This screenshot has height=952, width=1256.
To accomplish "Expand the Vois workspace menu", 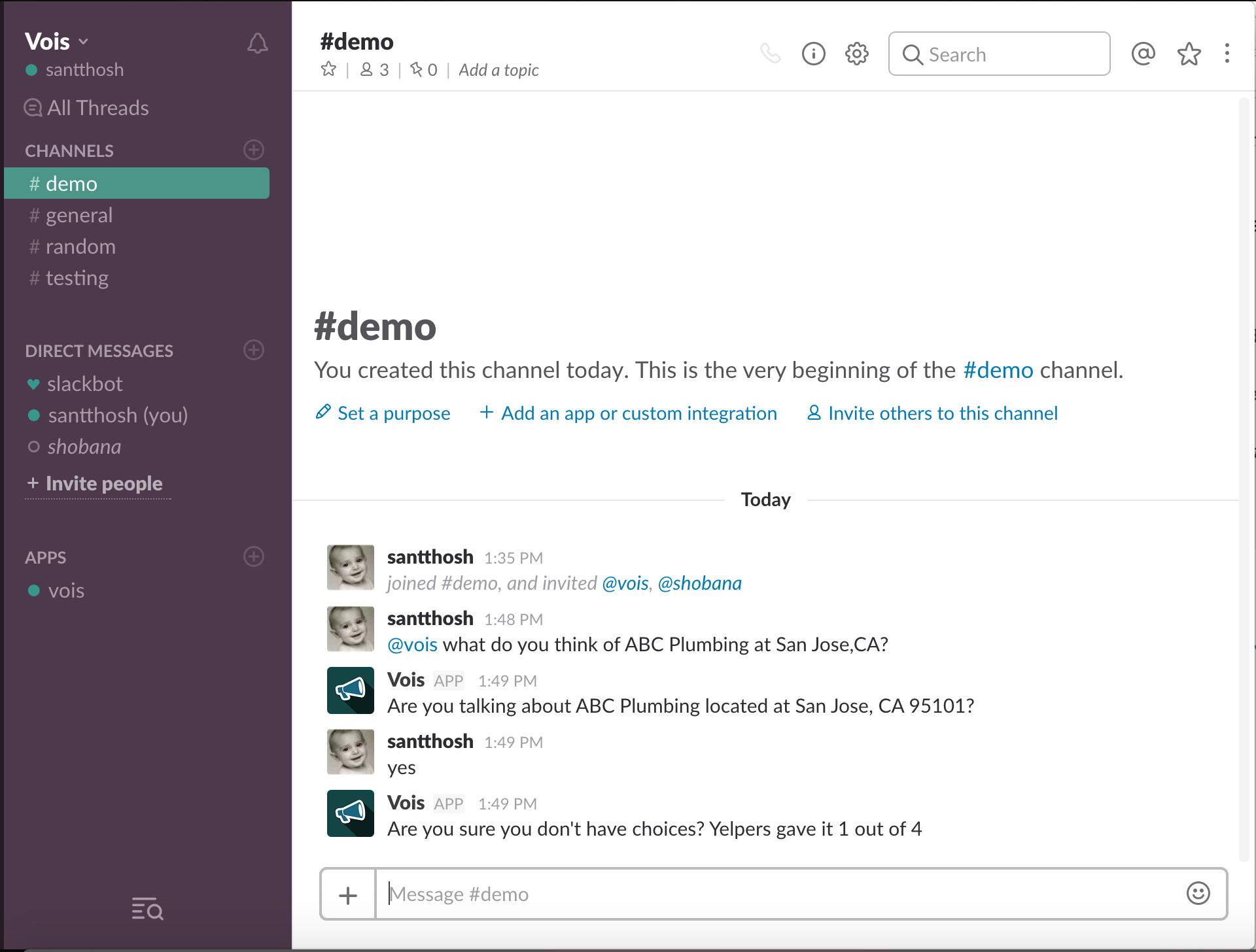I will coord(56,42).
